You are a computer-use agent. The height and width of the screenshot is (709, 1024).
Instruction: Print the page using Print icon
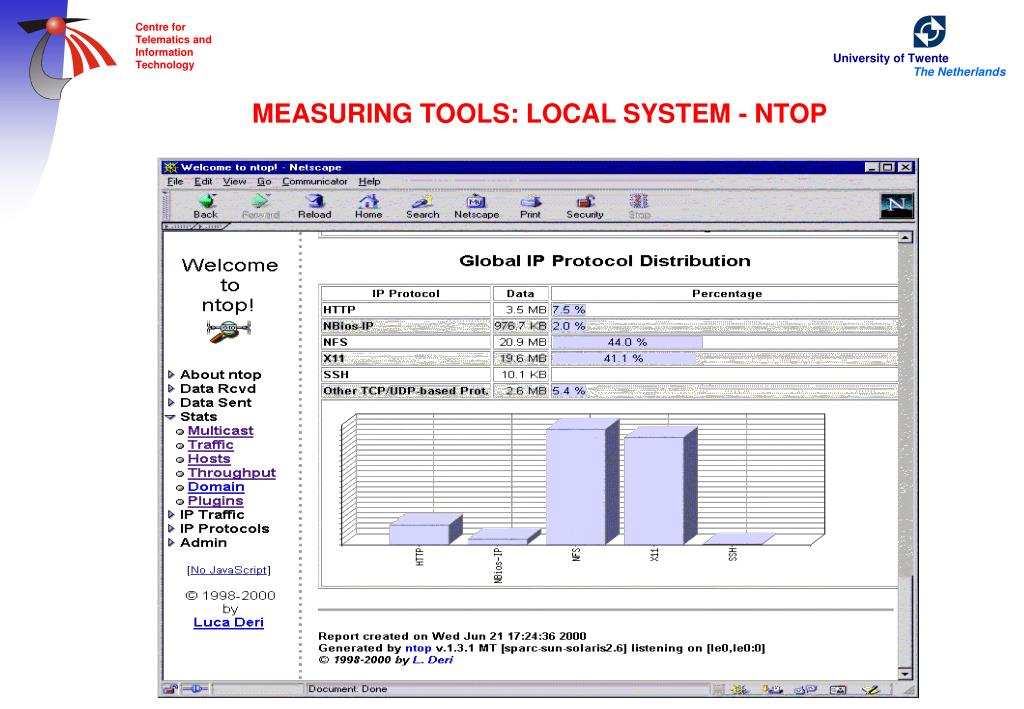pyautogui.click(x=530, y=206)
